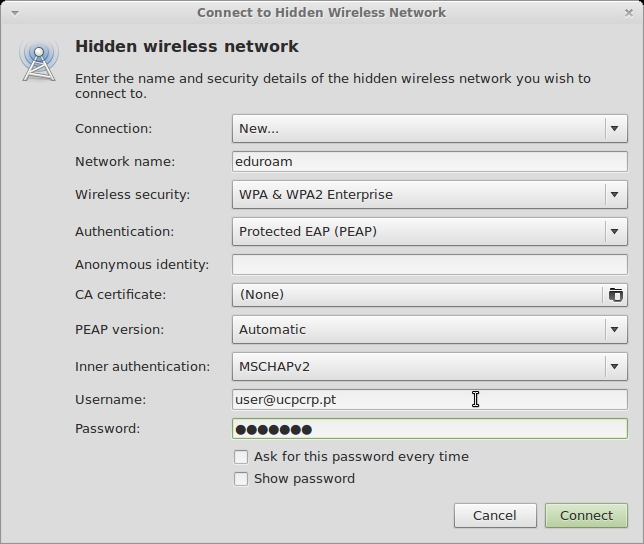Click the Network name field
The height and width of the screenshot is (544, 644).
[x=429, y=161]
